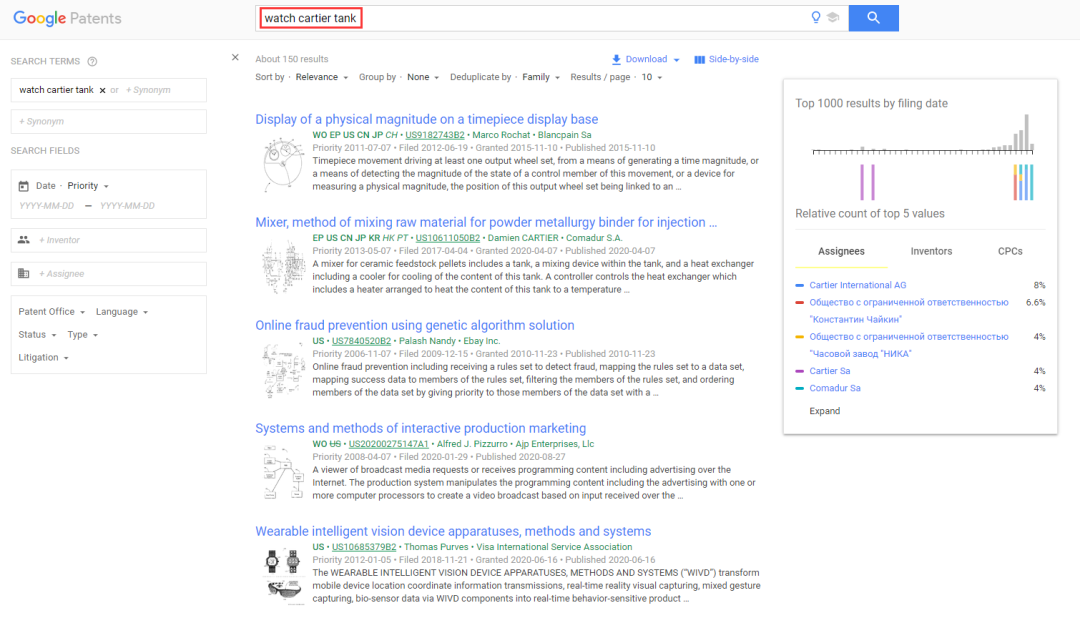This screenshot has width=1080, height=618.
Task: Click timepiece display patent drawing thumbnail
Action: [x=283, y=164]
